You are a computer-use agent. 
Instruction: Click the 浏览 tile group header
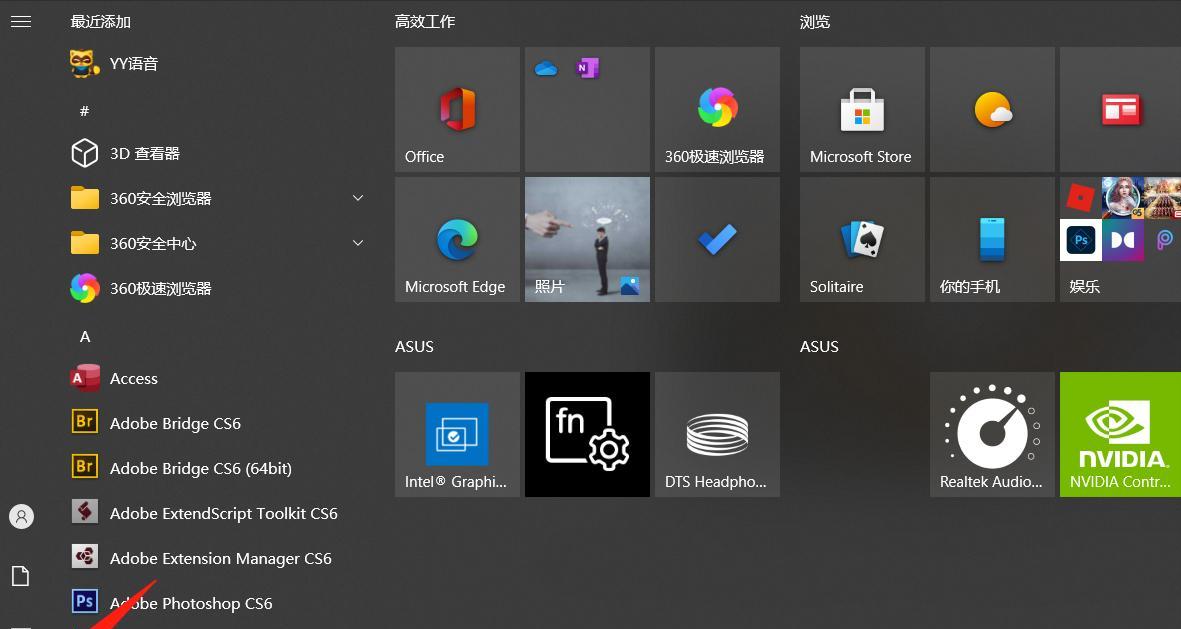815,22
